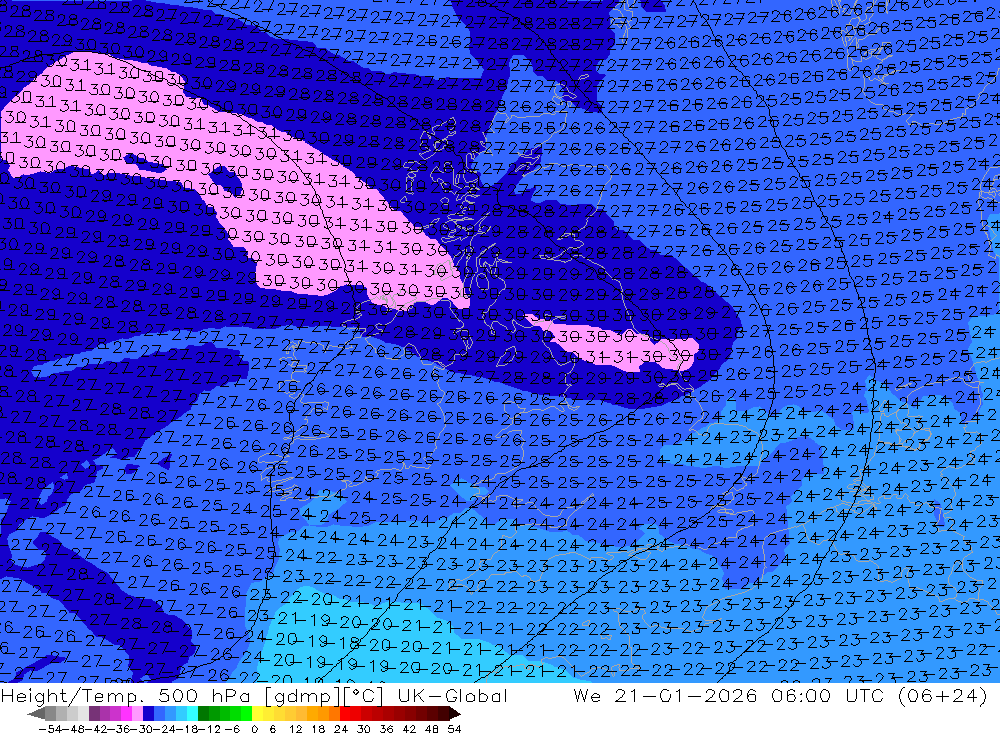Click the light pink swatch in the legend
Viewport: 1000px width, 733px height.
click(137, 714)
